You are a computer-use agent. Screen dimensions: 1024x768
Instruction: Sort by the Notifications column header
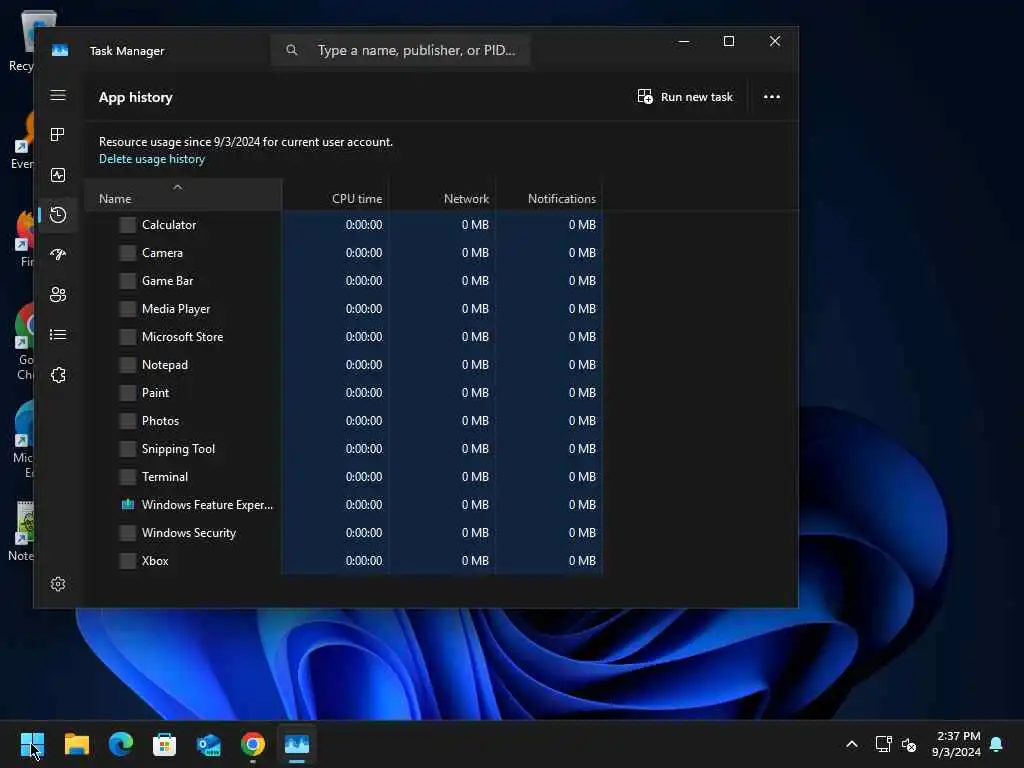coord(549,195)
